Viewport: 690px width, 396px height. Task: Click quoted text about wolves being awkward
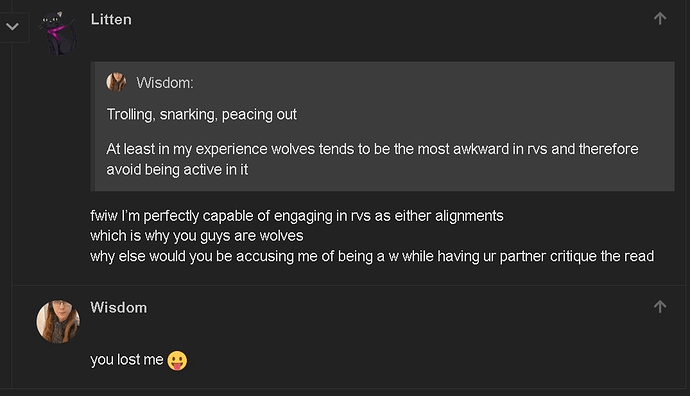point(372,149)
